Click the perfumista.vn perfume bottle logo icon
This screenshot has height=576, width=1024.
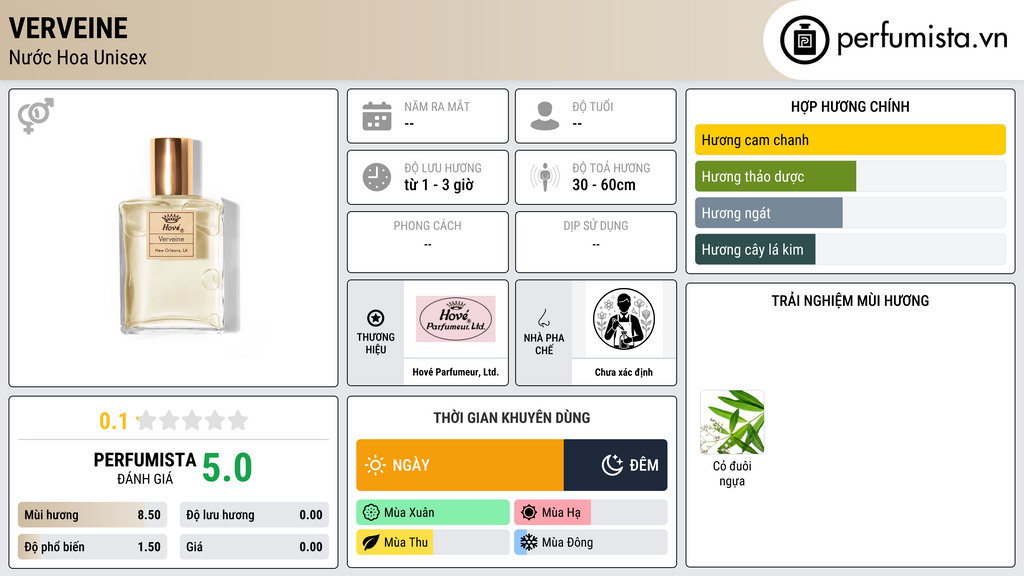click(x=804, y=40)
